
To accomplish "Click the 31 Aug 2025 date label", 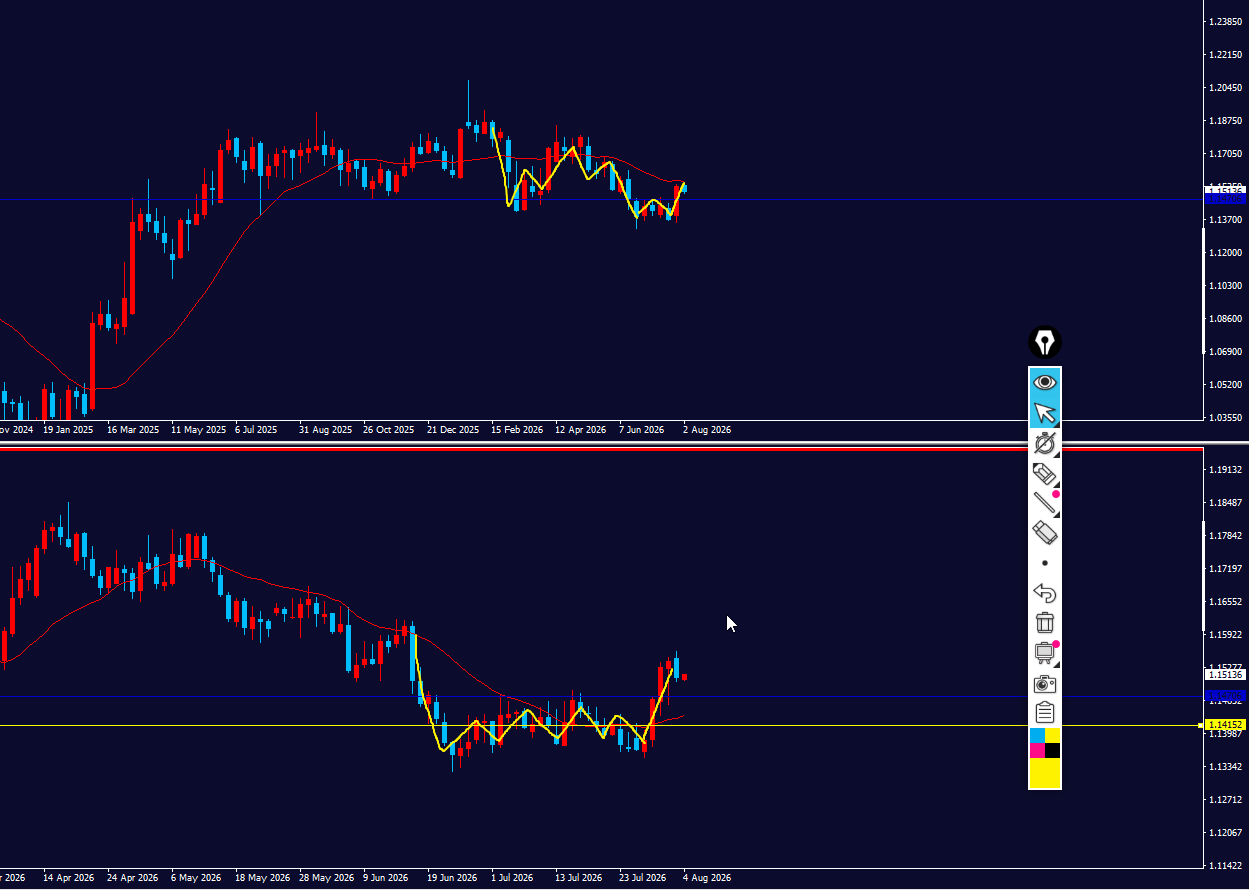I will coord(325,430).
